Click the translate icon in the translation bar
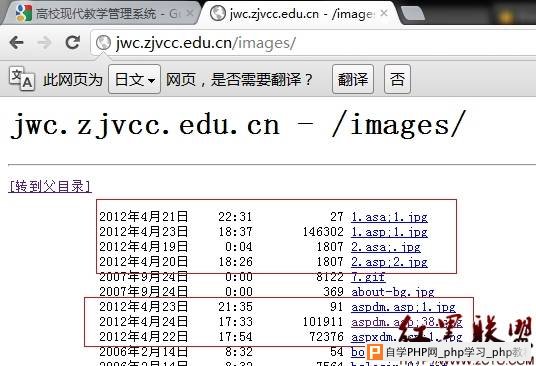536x366 pixels. pos(22,79)
